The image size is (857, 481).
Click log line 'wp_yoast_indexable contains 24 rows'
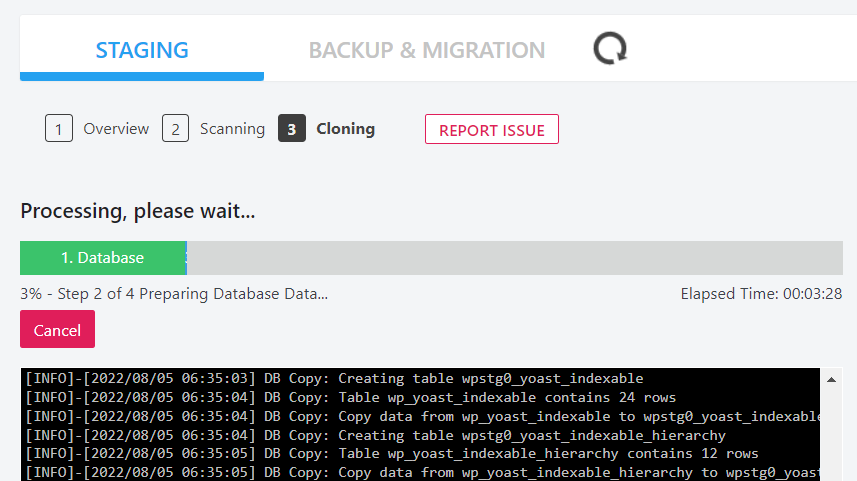coord(350,397)
